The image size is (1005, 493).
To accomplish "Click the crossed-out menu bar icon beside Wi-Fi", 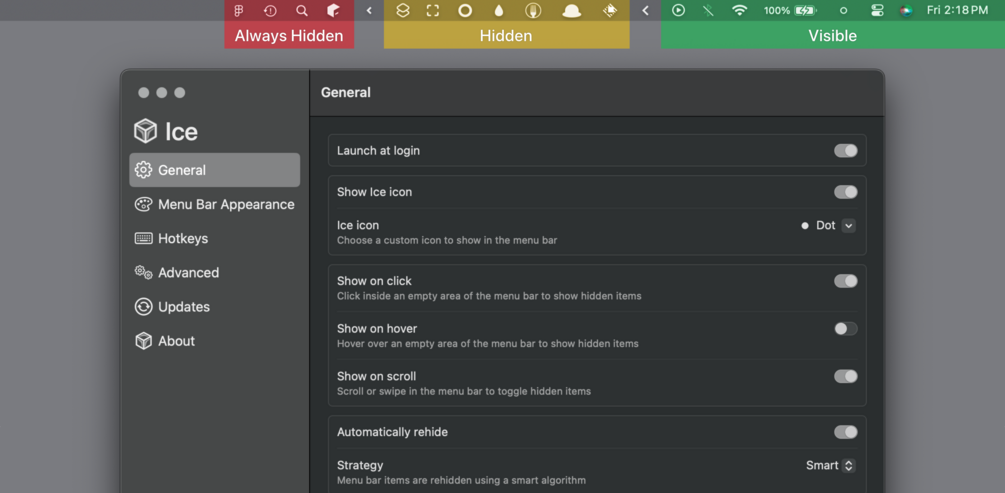I will [x=708, y=10].
